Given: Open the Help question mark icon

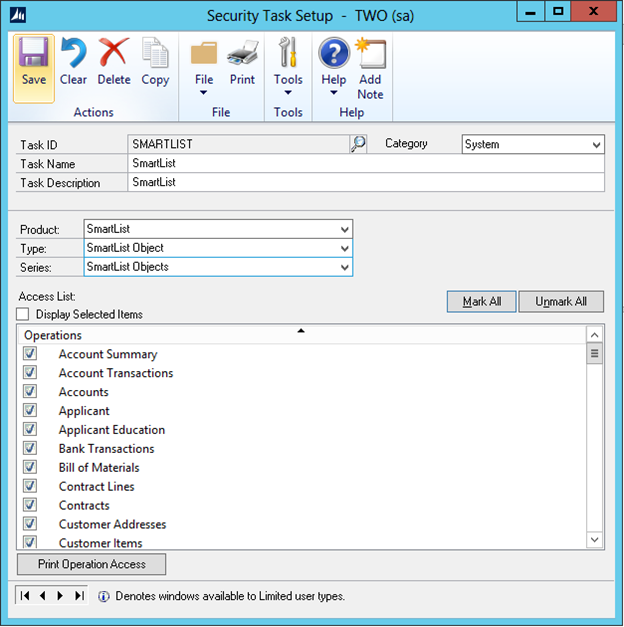Looking at the screenshot, I should (x=334, y=52).
